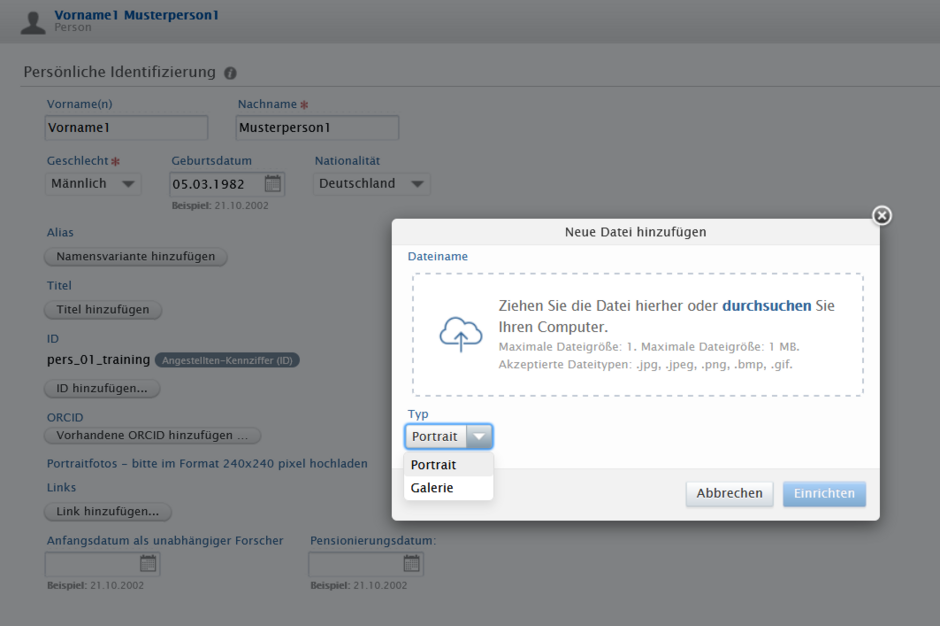Click the Nachname input field
This screenshot has width=940, height=626.
[317, 128]
